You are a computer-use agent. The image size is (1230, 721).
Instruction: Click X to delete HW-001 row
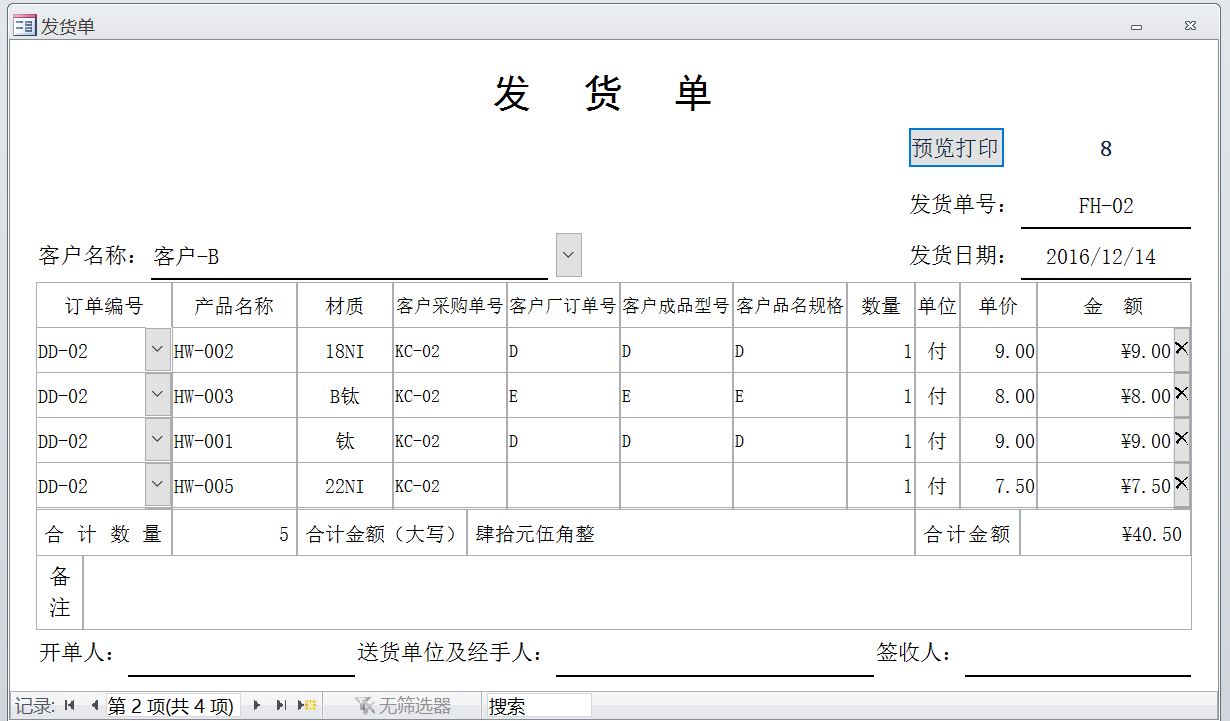click(1181, 439)
